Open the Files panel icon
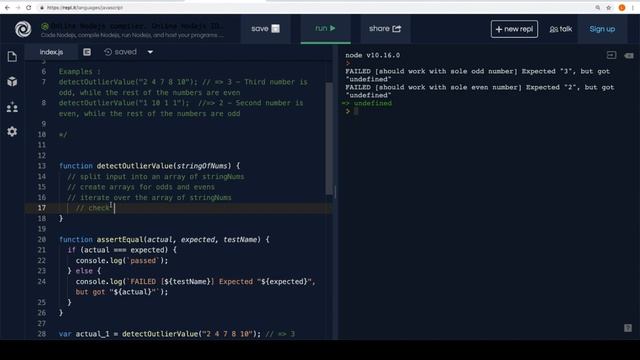The height and width of the screenshot is (360, 640). click(x=12, y=56)
